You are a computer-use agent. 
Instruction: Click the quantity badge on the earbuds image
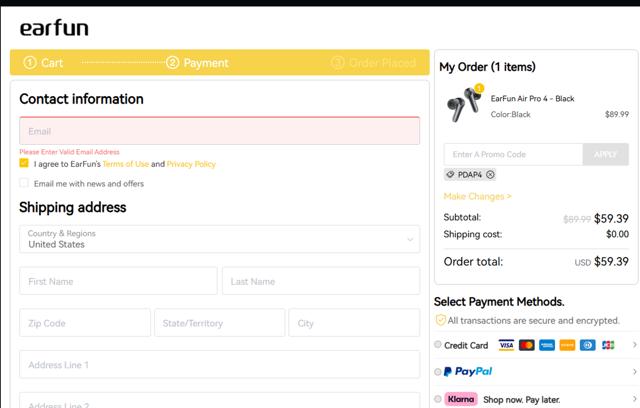tap(479, 88)
